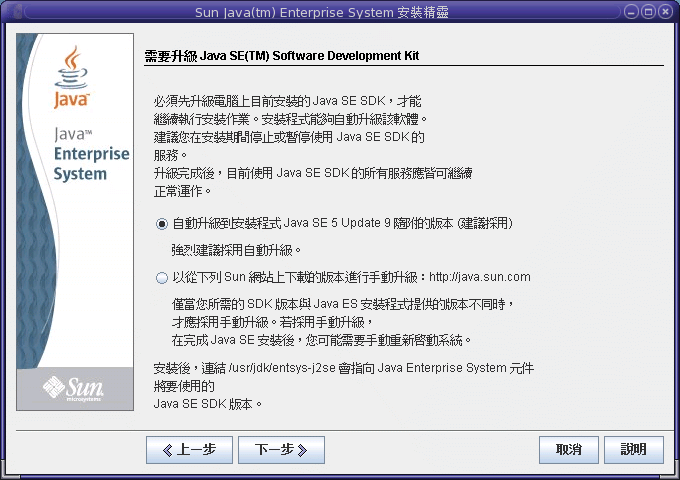Choose manual upgrade from java.sun.com option
Image resolution: width=680 pixels, height=480 pixels.
click(162, 278)
